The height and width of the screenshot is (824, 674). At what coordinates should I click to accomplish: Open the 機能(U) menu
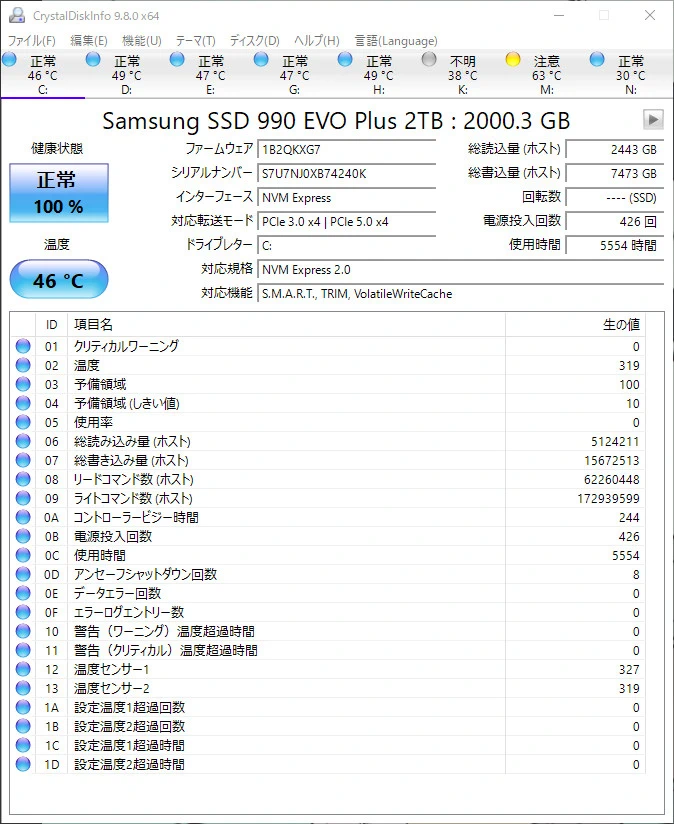[x=142, y=40]
